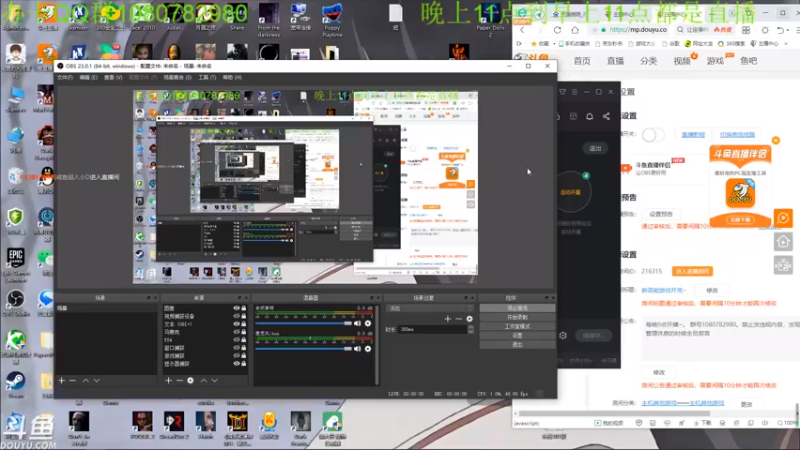Add a new scene with the plus icon
The width and height of the screenshot is (800, 450).
coord(62,381)
